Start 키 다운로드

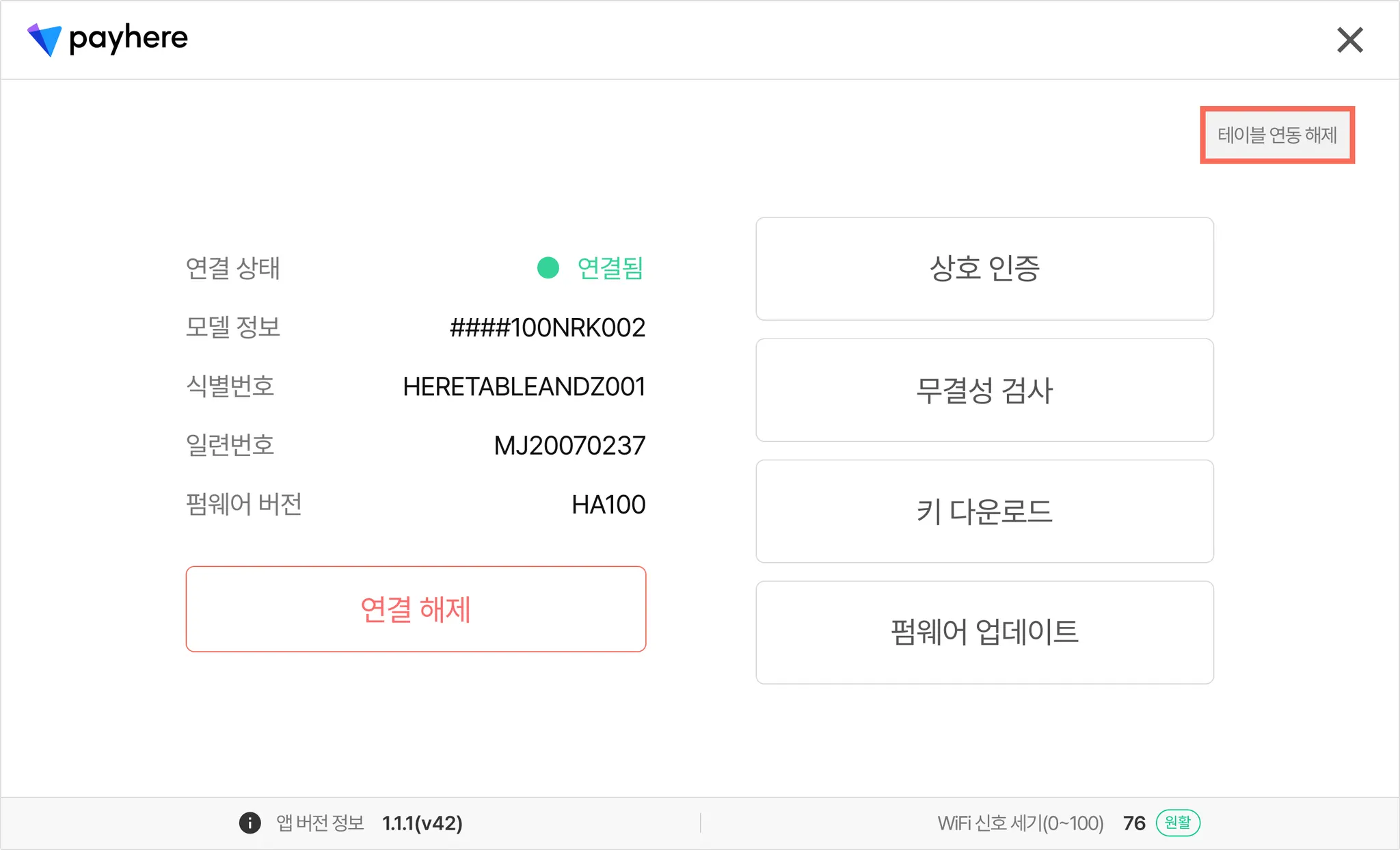[984, 511]
